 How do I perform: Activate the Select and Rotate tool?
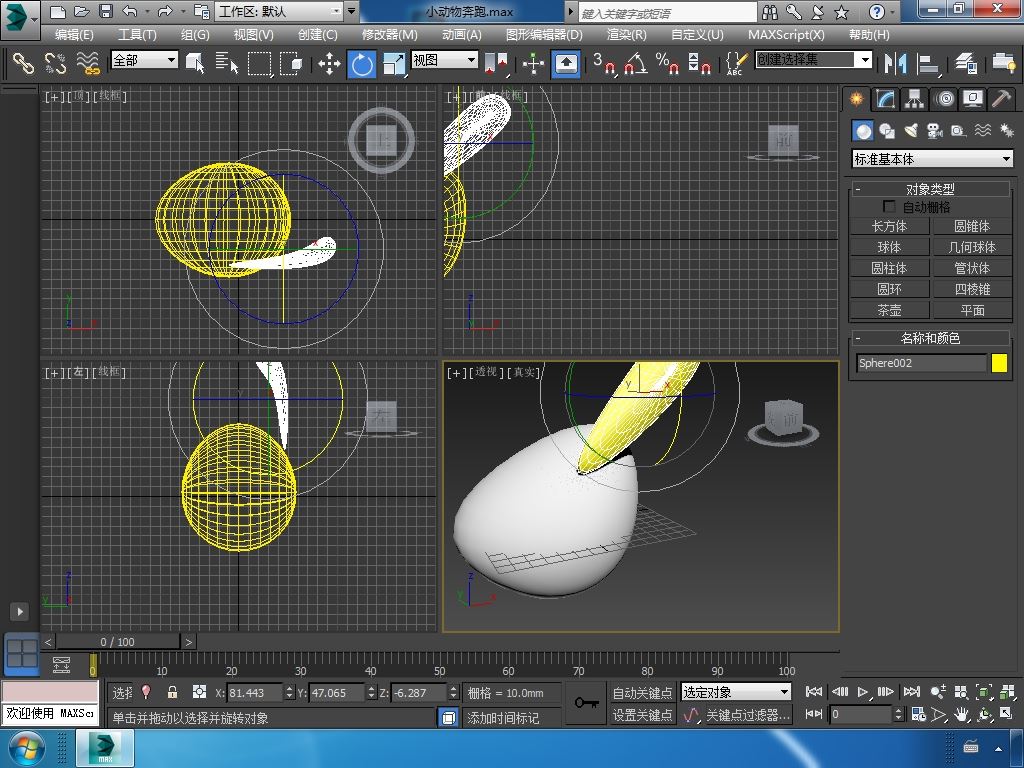[362, 64]
